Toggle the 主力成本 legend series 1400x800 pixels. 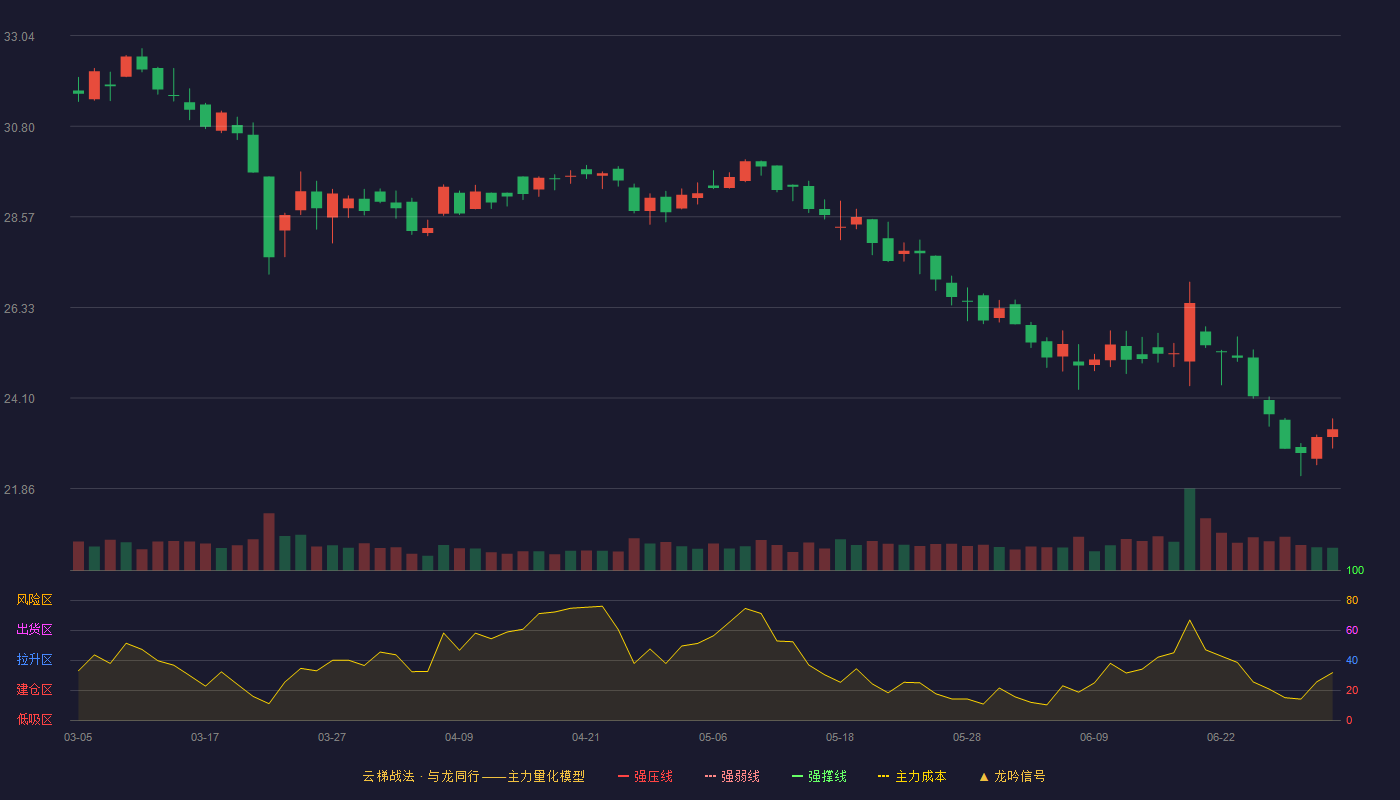coord(912,776)
